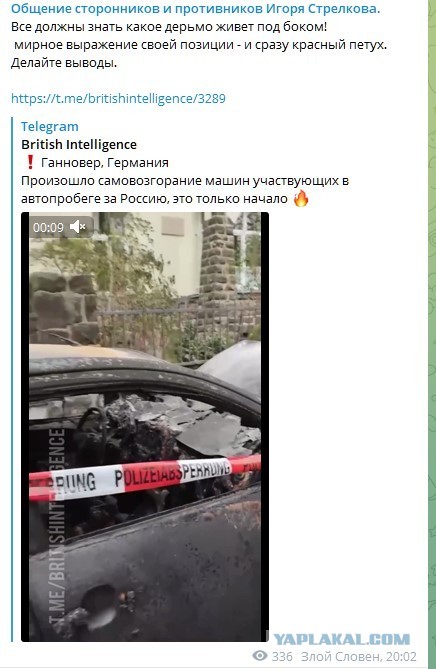Click the 'Делайте выводы.' message text

click(x=64, y=63)
